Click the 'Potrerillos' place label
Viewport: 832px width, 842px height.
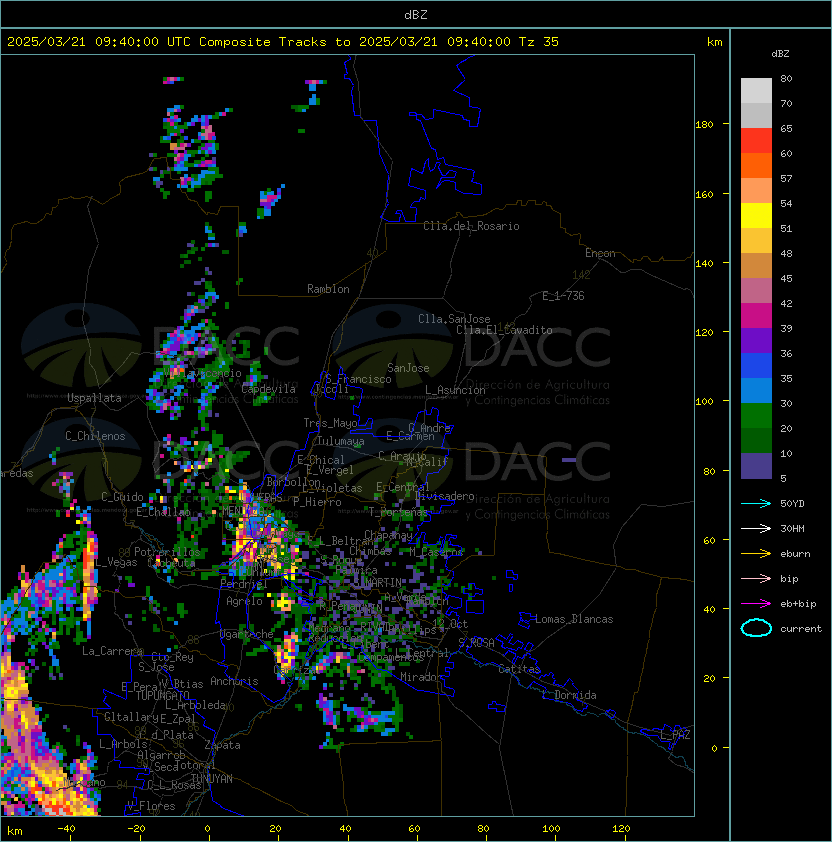click(x=167, y=552)
